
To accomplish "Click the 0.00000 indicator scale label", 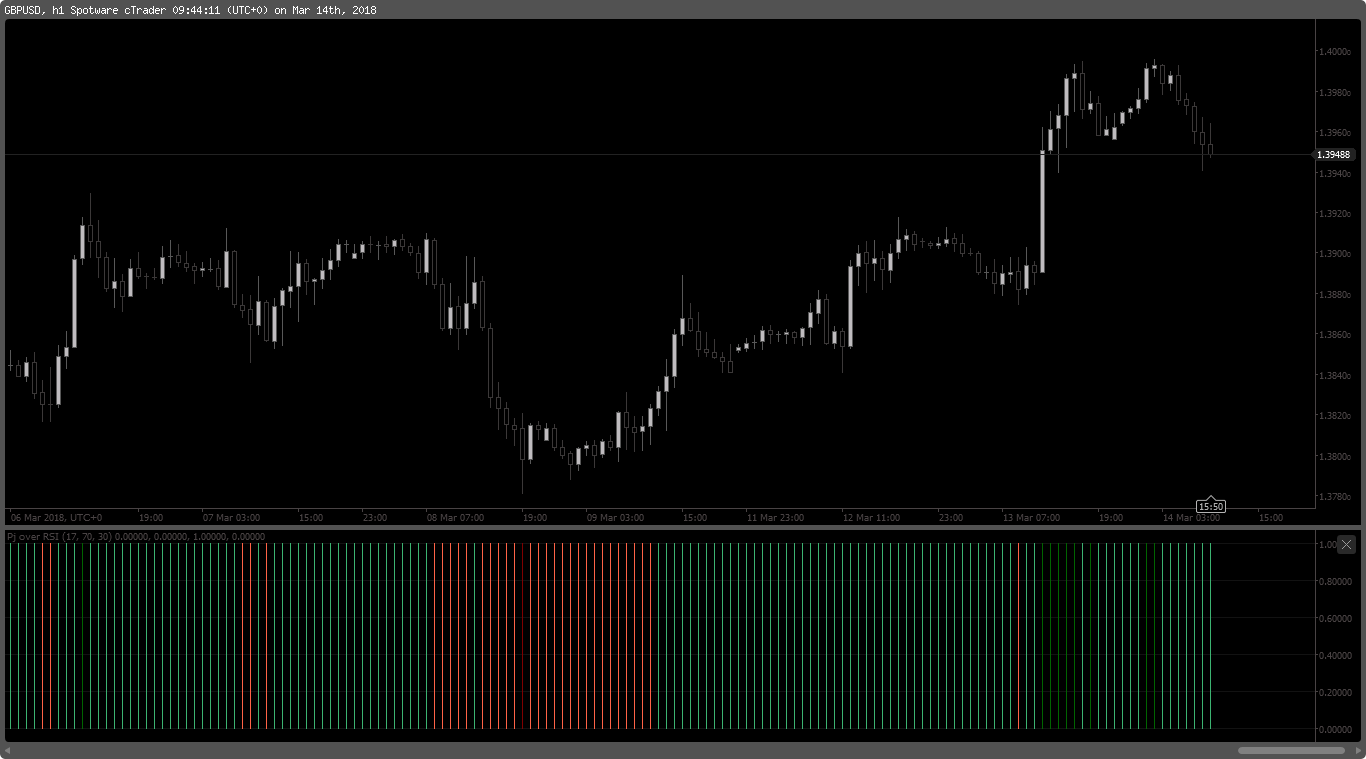I will click(x=1334, y=730).
